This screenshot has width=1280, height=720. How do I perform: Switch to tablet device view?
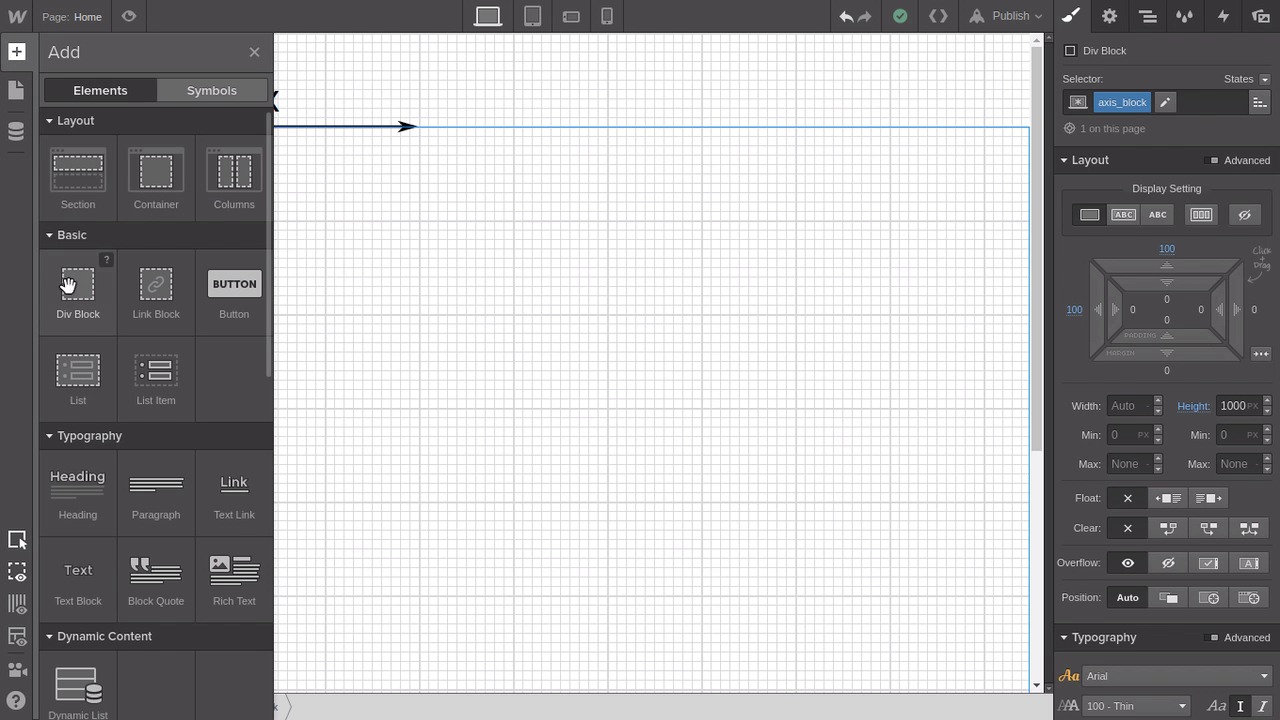click(x=533, y=16)
